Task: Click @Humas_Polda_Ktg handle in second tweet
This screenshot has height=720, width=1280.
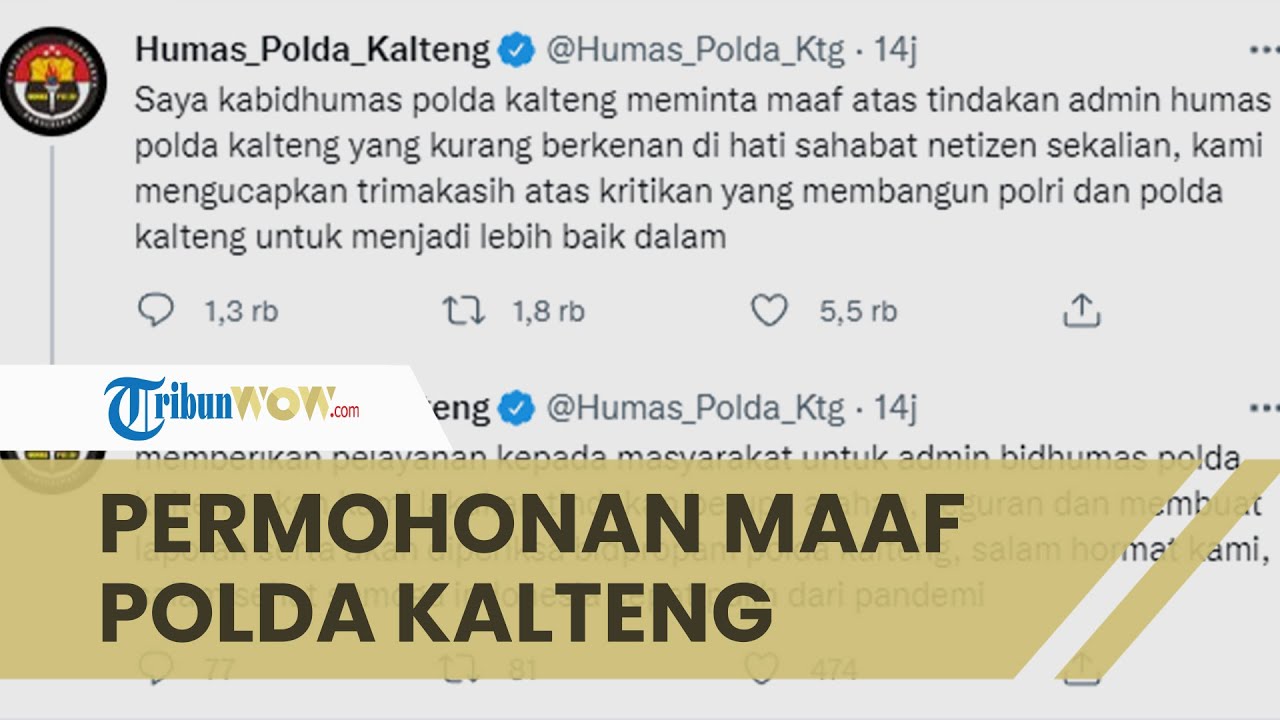Action: coord(696,407)
